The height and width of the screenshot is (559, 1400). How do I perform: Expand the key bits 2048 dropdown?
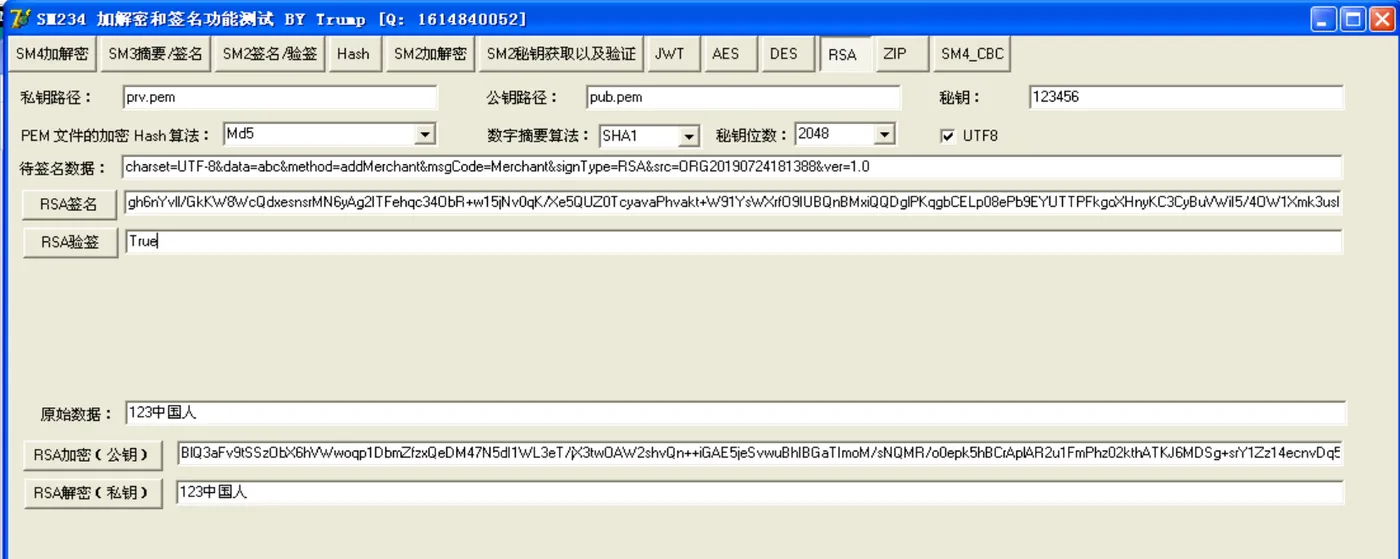[x=884, y=134]
